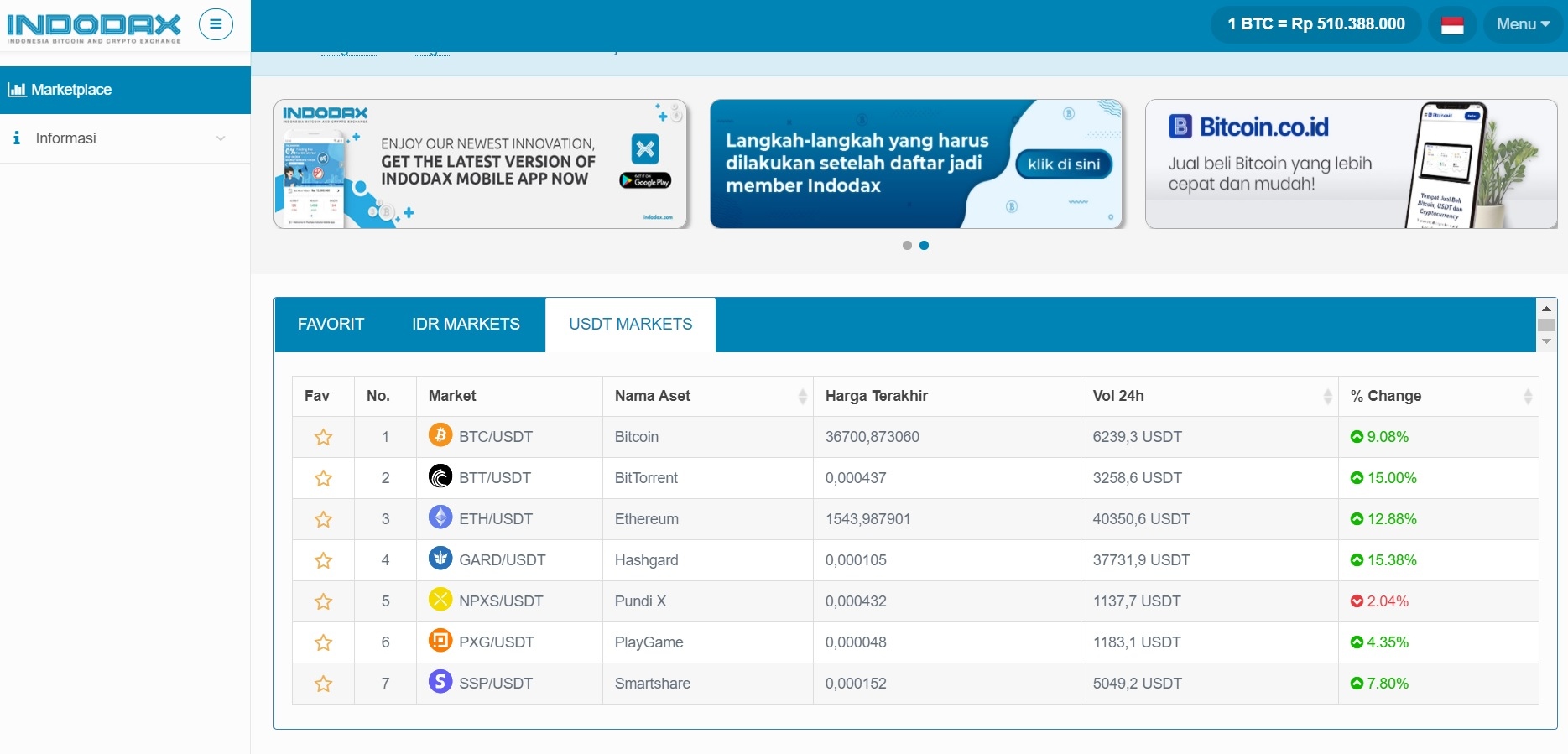Viewport: 1568px width, 754px height.
Task: Sort table by Nama Aset arrows
Action: (802, 396)
